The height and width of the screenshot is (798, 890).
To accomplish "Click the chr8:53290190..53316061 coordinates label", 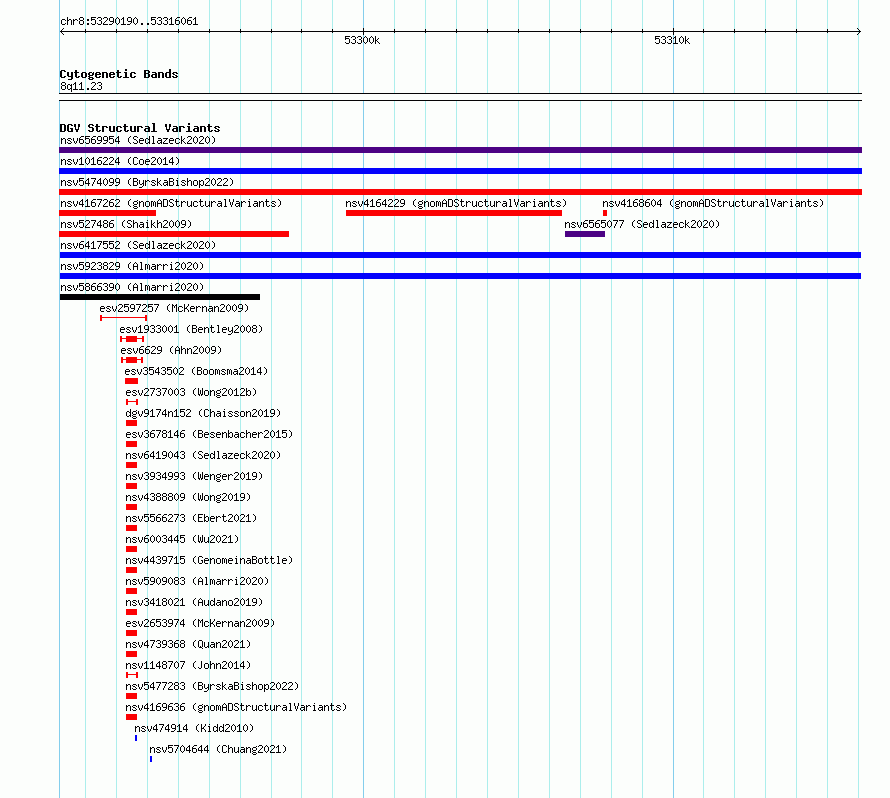I will (129, 22).
